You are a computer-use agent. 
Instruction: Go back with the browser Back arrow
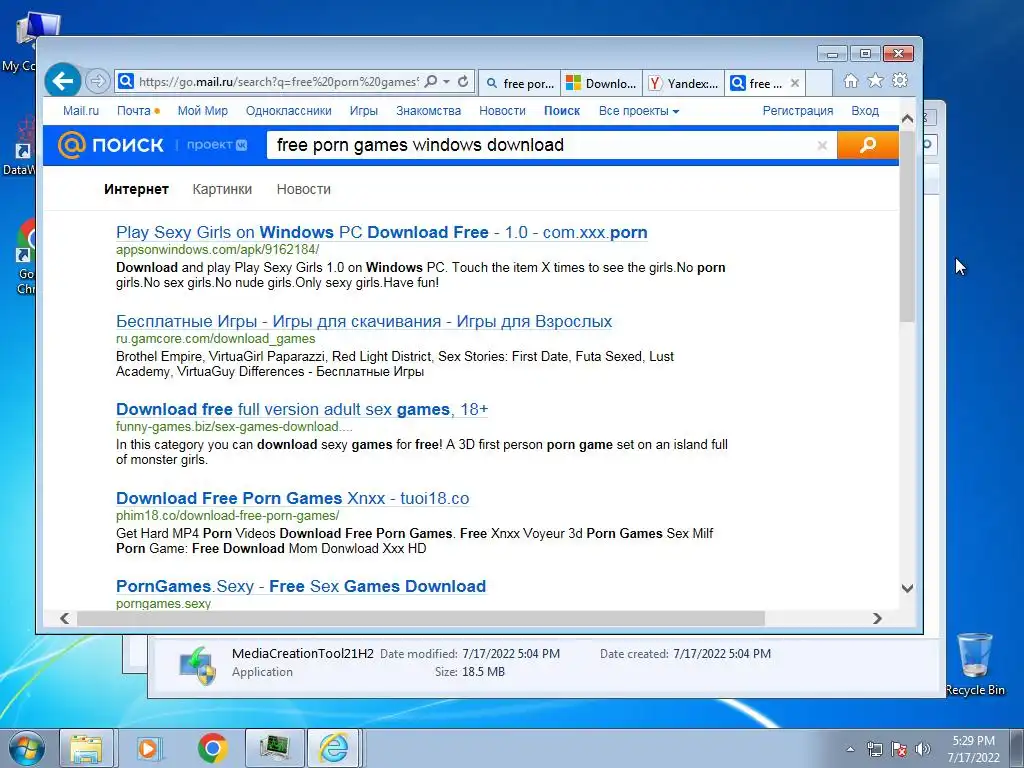click(x=63, y=81)
